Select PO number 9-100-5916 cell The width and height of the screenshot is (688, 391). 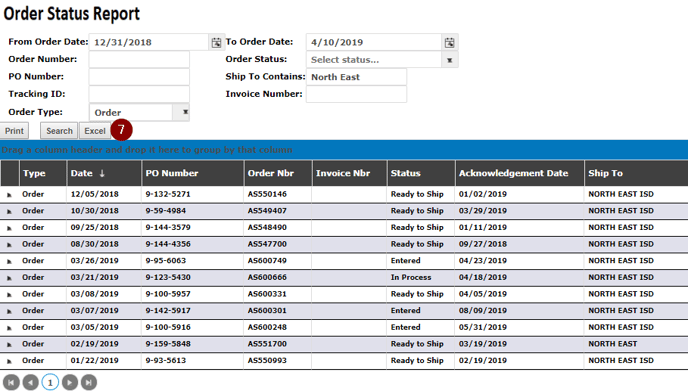pos(192,327)
